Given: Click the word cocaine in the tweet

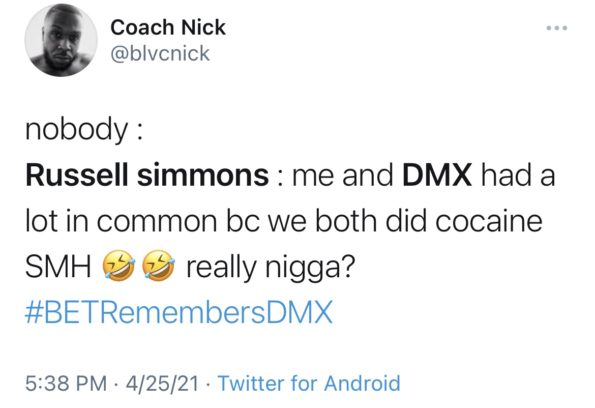Looking at the screenshot, I should click(x=489, y=221).
